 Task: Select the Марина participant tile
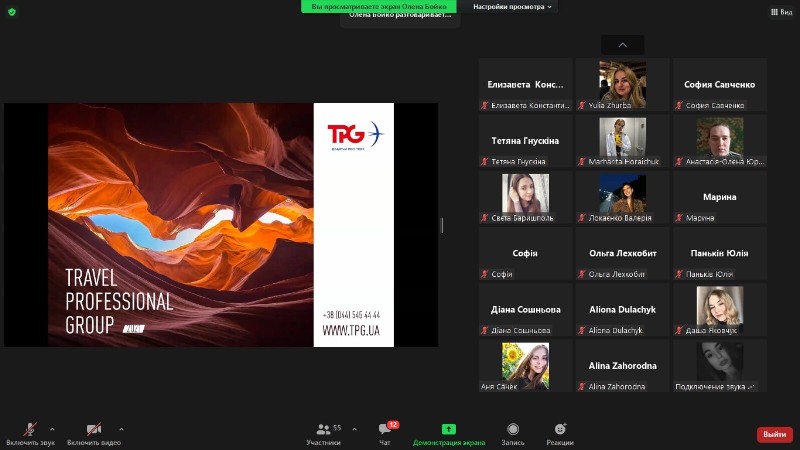[x=719, y=197]
